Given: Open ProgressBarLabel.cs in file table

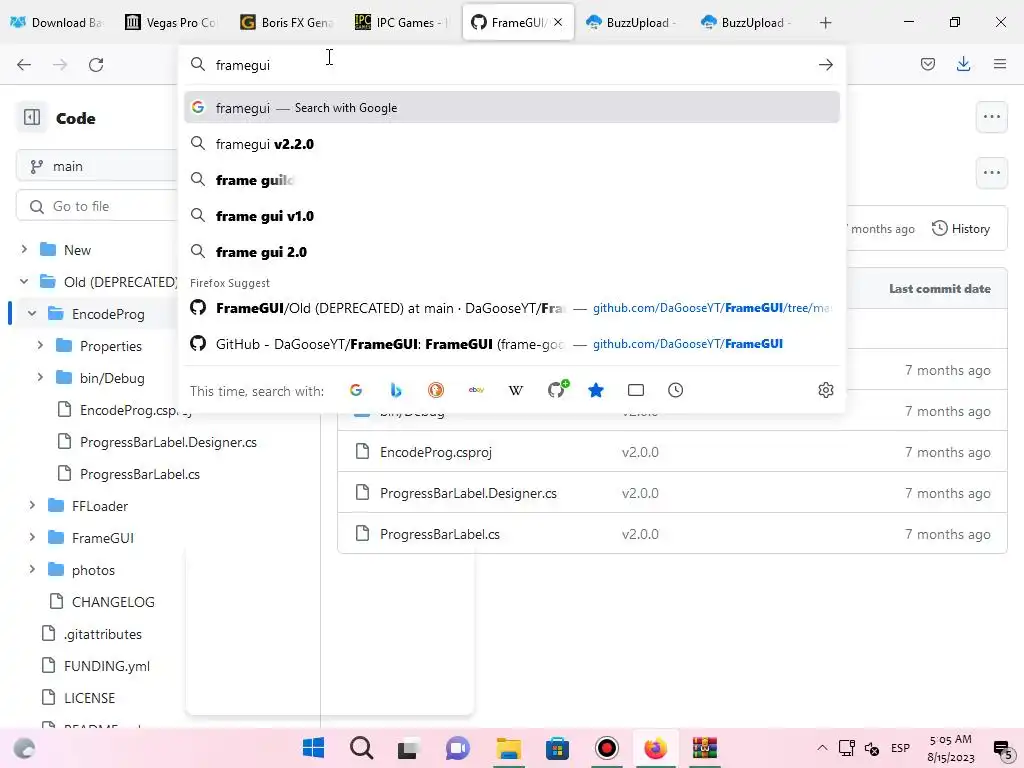Looking at the screenshot, I should pos(440,534).
